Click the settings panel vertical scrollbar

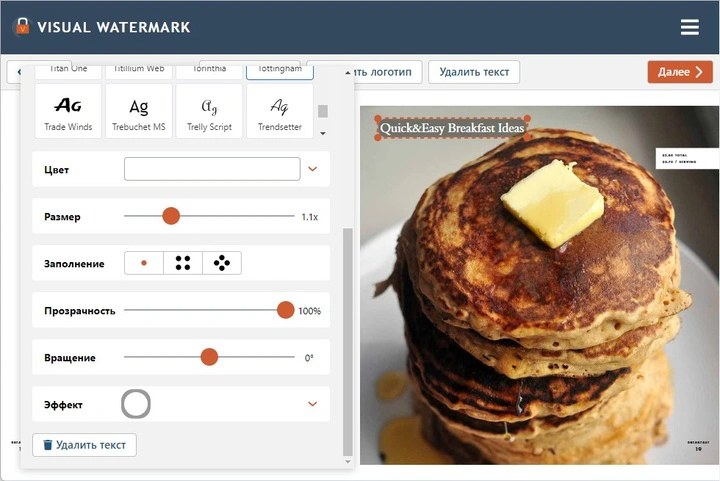(x=348, y=342)
